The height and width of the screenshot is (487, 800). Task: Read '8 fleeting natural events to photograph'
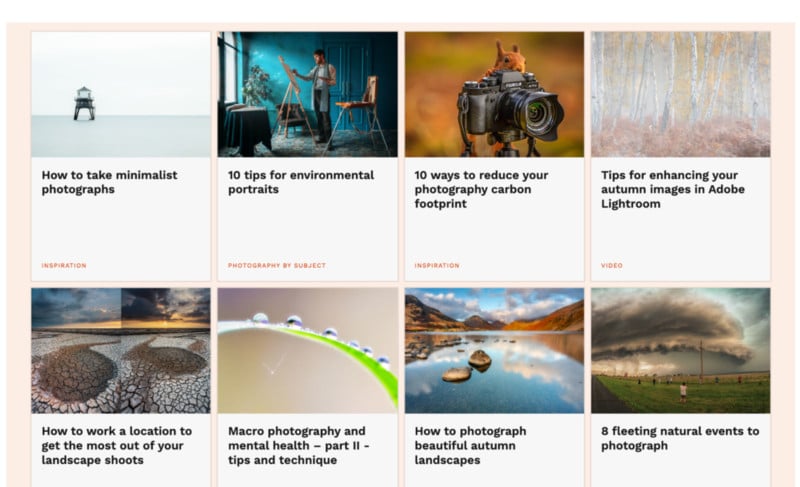(680, 439)
